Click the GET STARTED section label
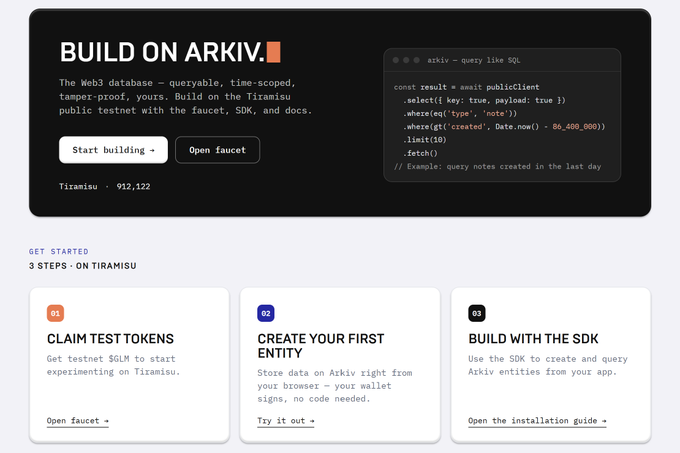The height and width of the screenshot is (453, 680). (59, 251)
